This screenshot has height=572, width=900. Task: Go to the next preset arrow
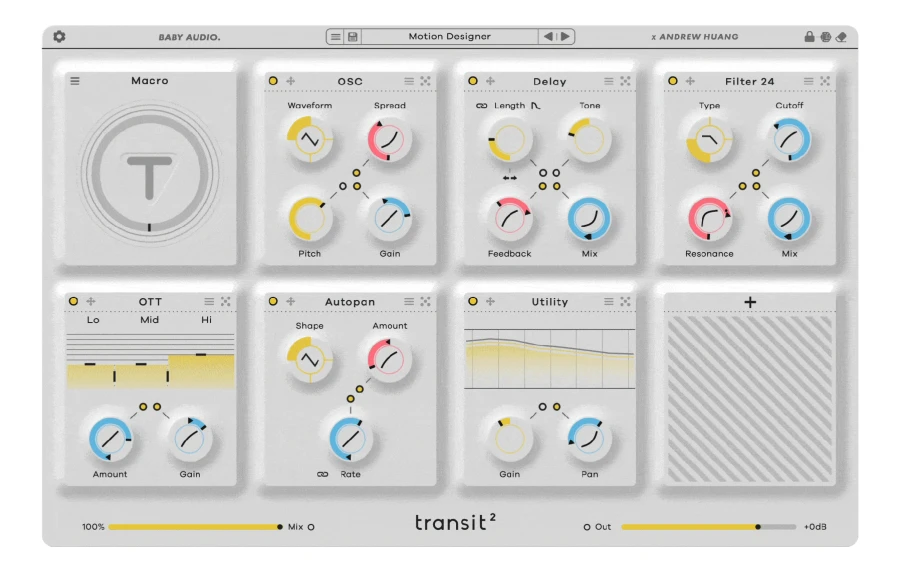(x=565, y=36)
